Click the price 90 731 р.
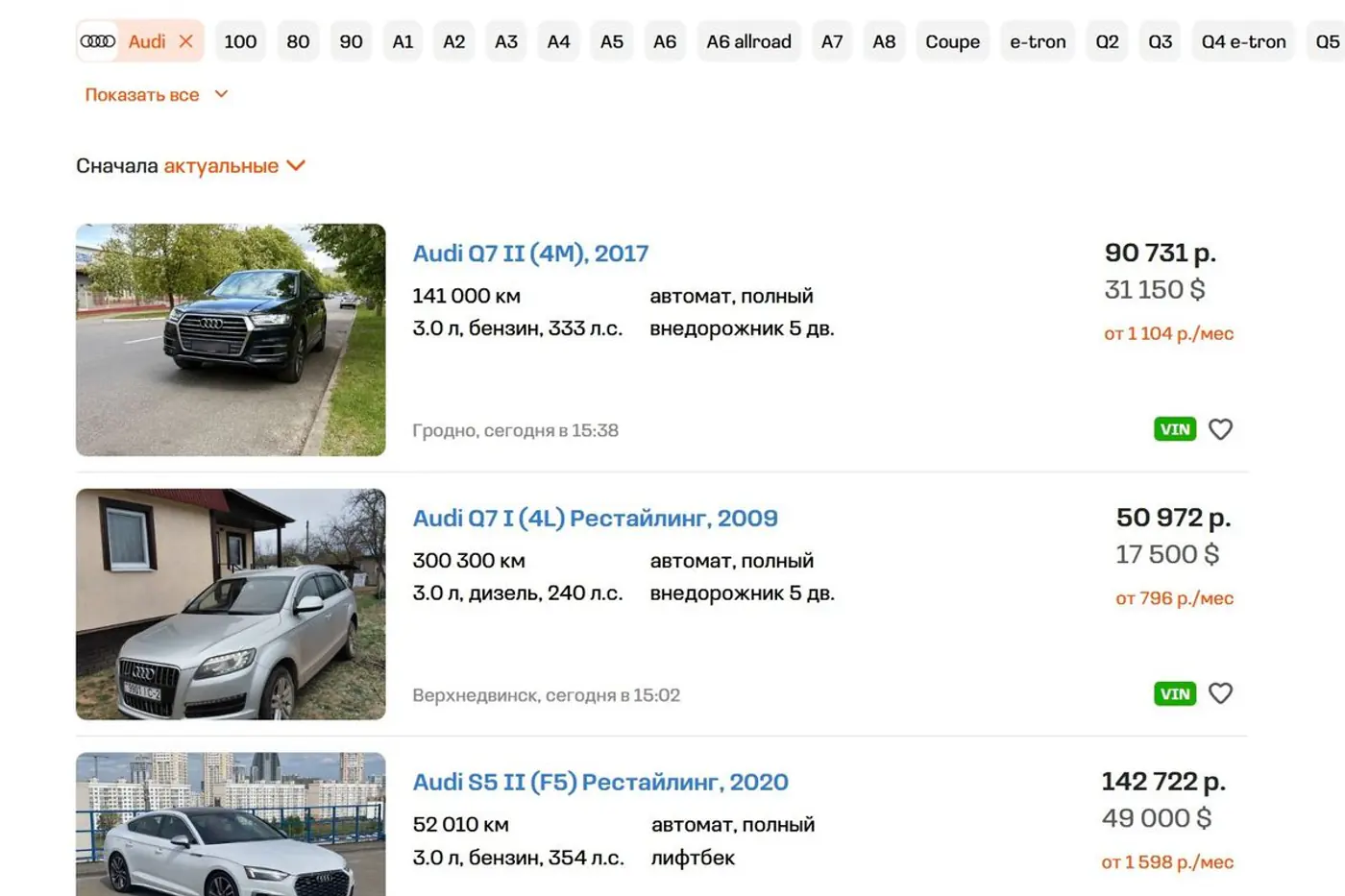Viewport: 1345px width, 896px height. point(1160,253)
